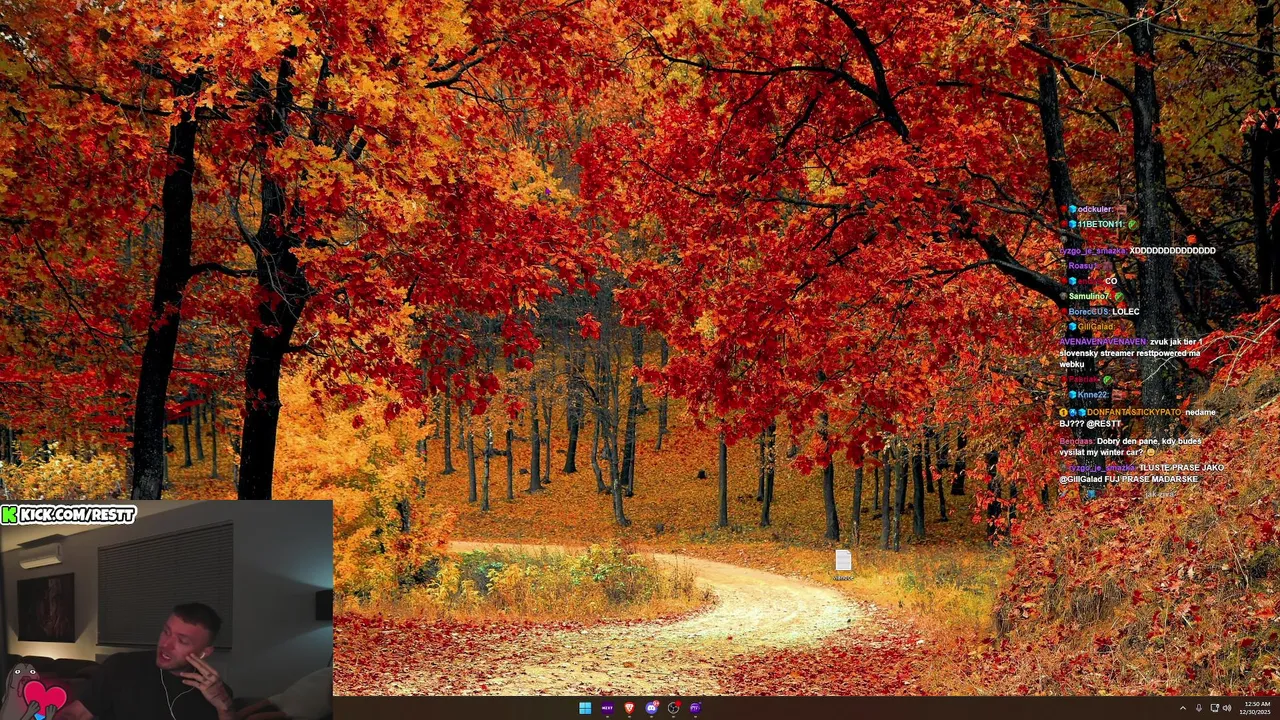
Task: Click chat username DONFANTASTICKYPATO
Action: (x=1133, y=412)
